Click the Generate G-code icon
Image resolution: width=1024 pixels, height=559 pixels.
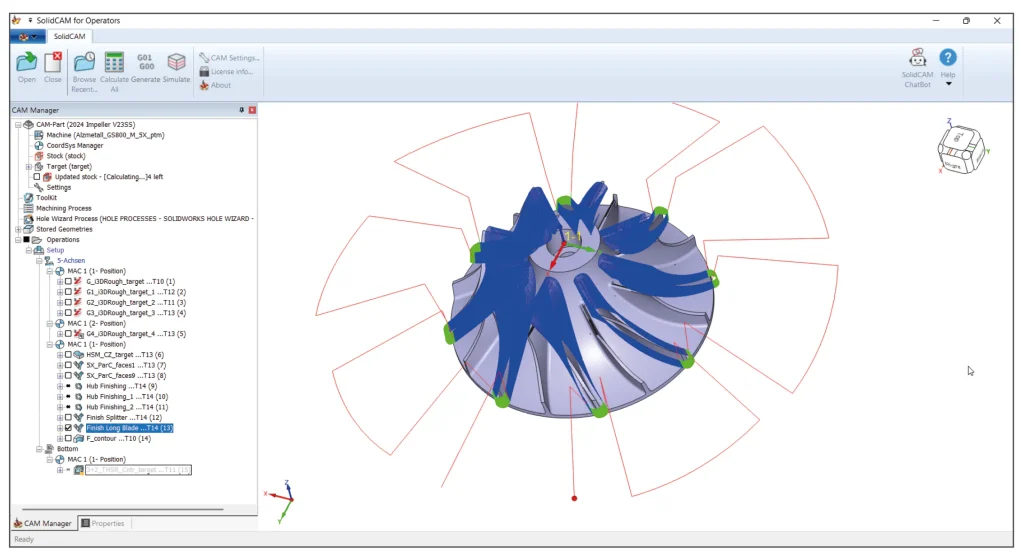[x=145, y=63]
